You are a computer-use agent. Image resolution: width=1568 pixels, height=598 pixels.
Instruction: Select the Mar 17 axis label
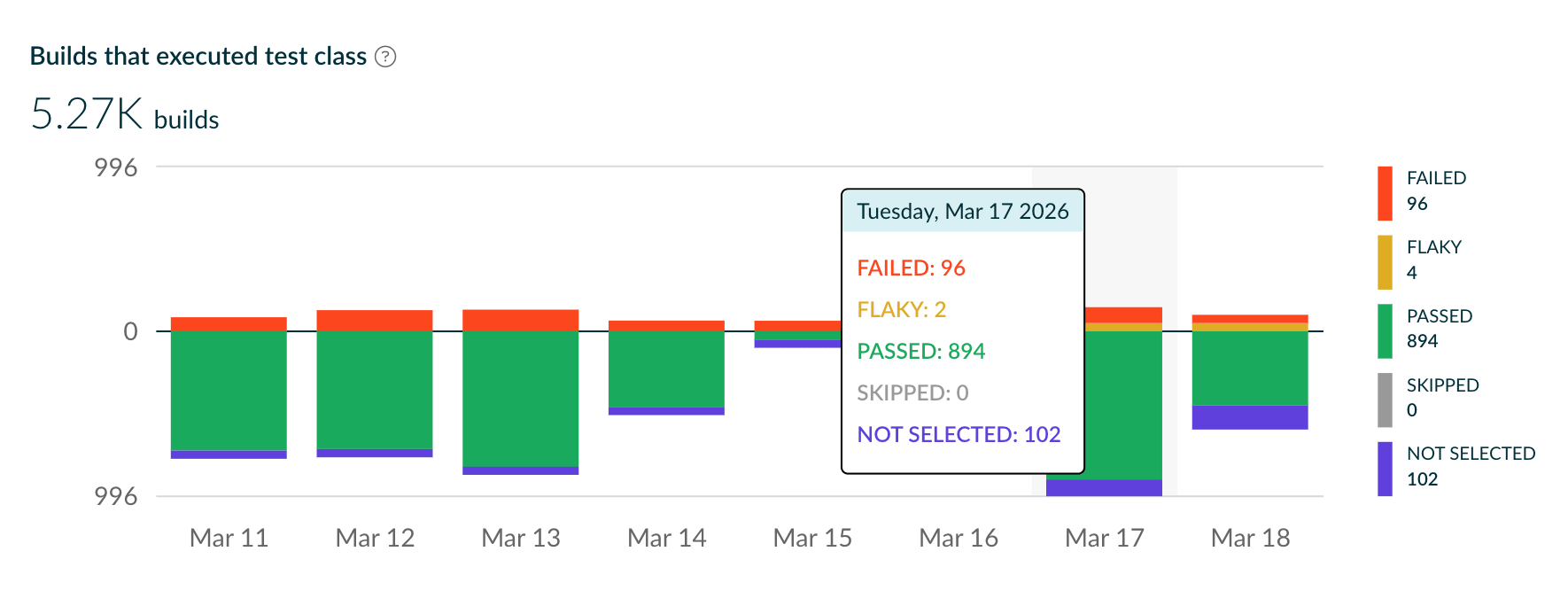click(x=1103, y=537)
